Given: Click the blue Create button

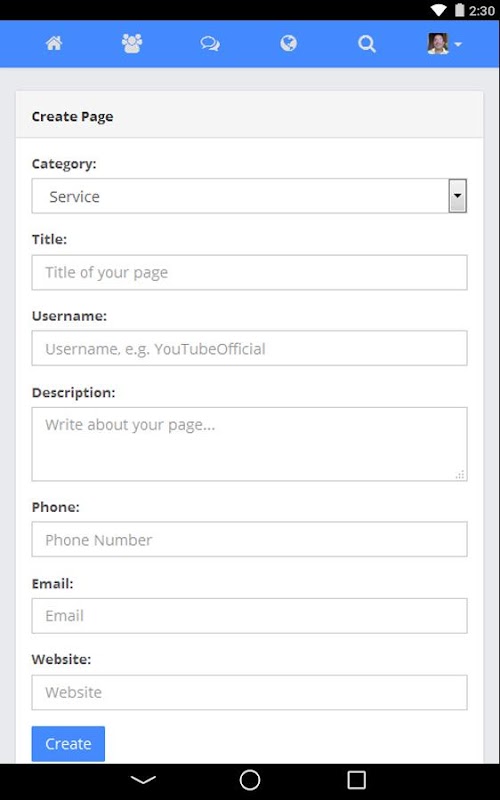Looking at the screenshot, I should 68,744.
